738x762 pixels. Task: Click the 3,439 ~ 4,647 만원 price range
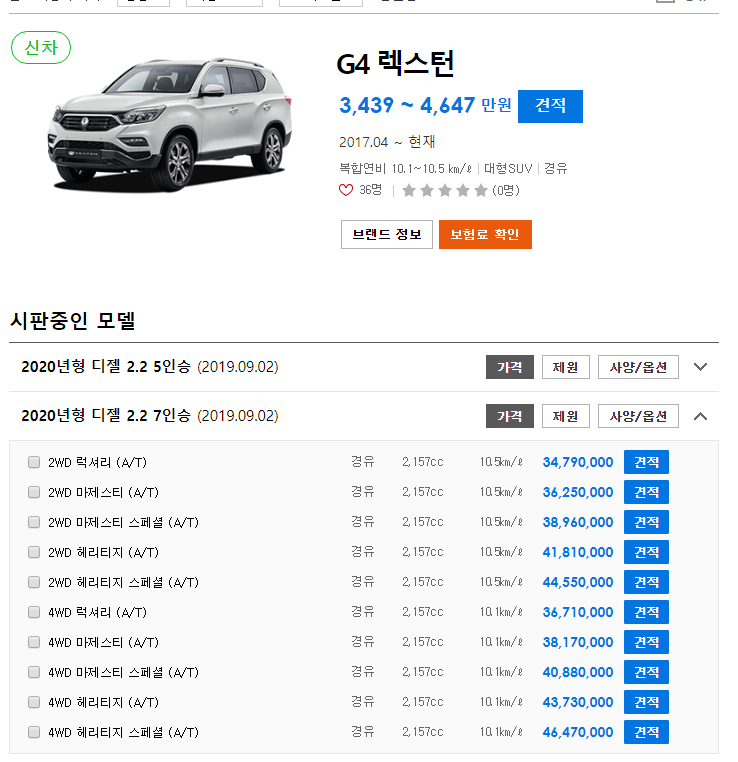tap(425, 105)
